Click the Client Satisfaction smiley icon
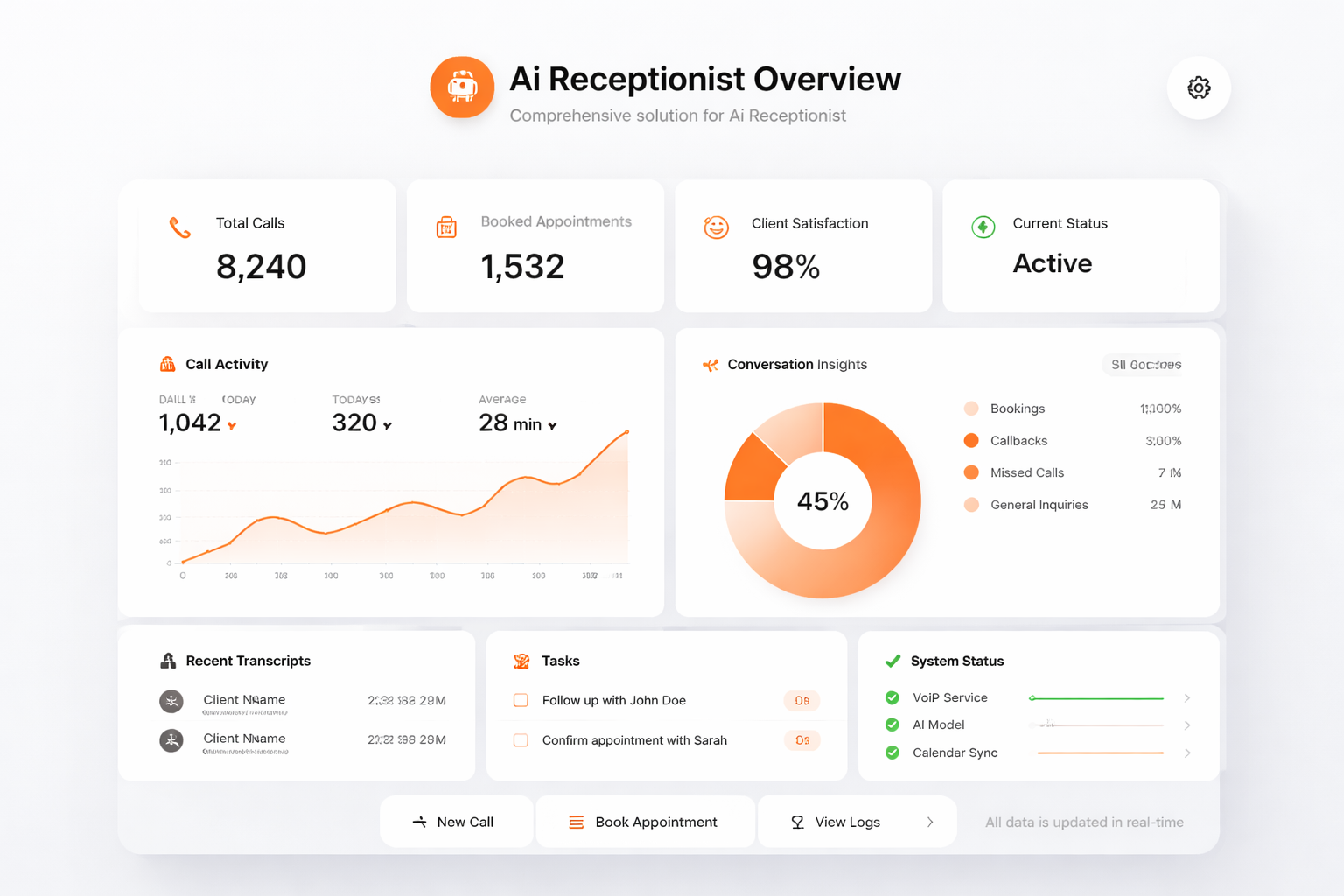Image resolution: width=1344 pixels, height=896 pixels. coord(716,227)
